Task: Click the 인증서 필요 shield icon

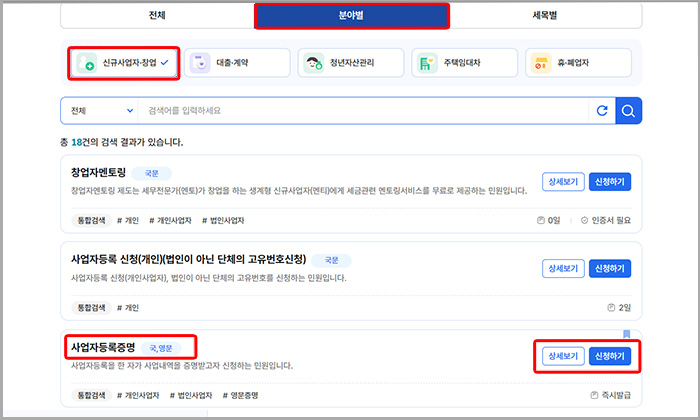Action: click(x=584, y=220)
